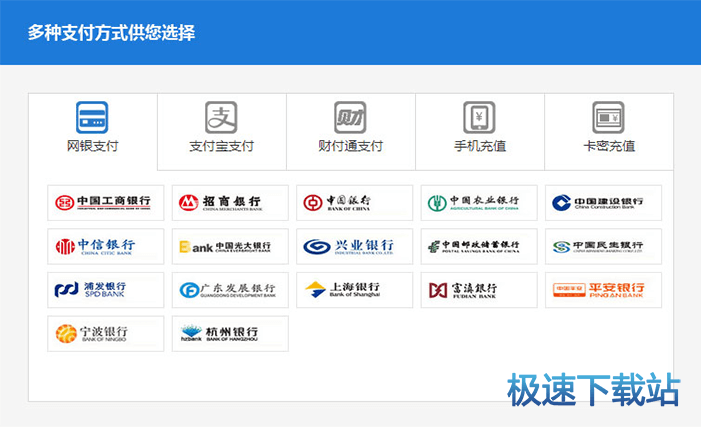Viewport: 701px width, 427px height.
Task: Select 中国光大银行 Everbright Bank
Action: coord(230,246)
